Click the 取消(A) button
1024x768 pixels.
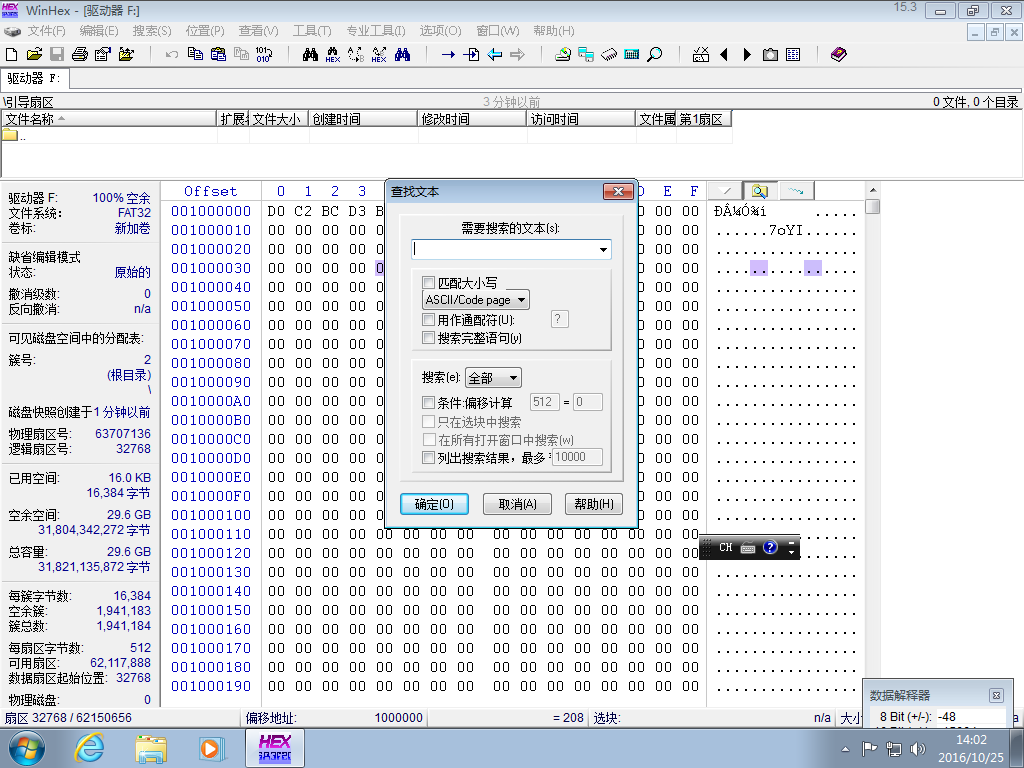pos(517,504)
